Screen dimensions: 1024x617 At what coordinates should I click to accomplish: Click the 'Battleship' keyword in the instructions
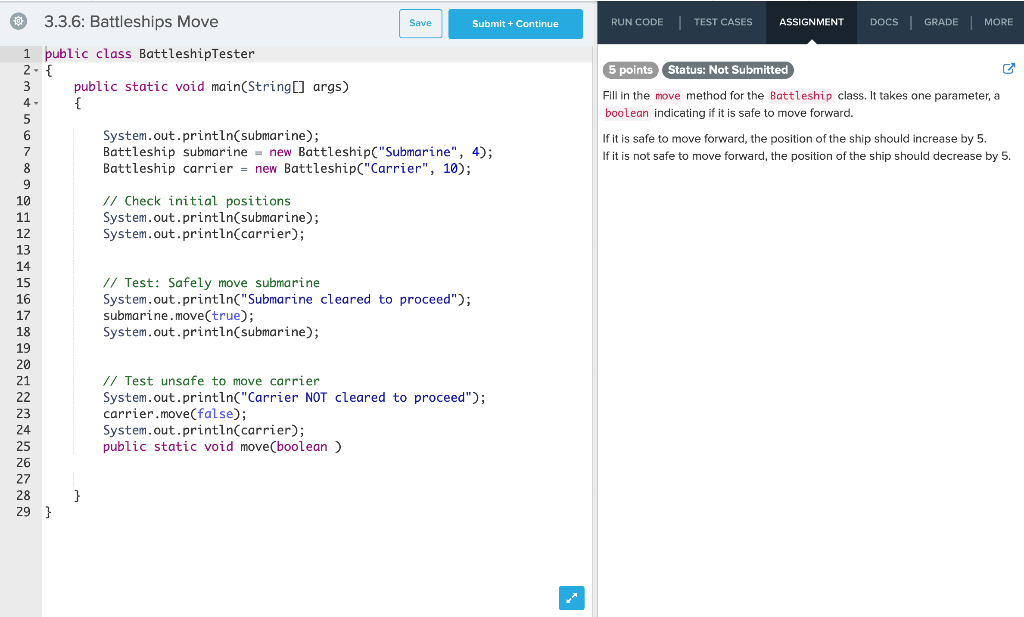[x=801, y=96]
